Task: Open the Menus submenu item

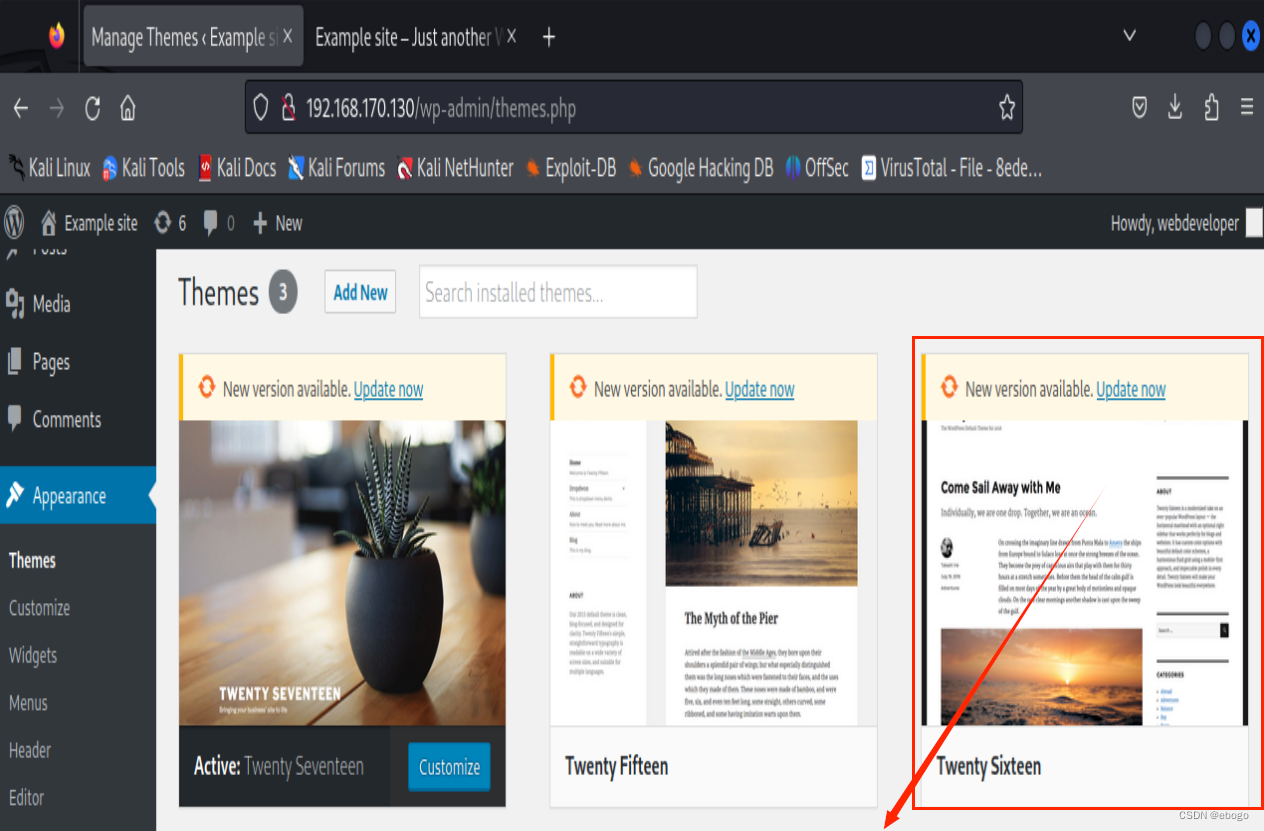Action: pyautogui.click(x=28, y=702)
